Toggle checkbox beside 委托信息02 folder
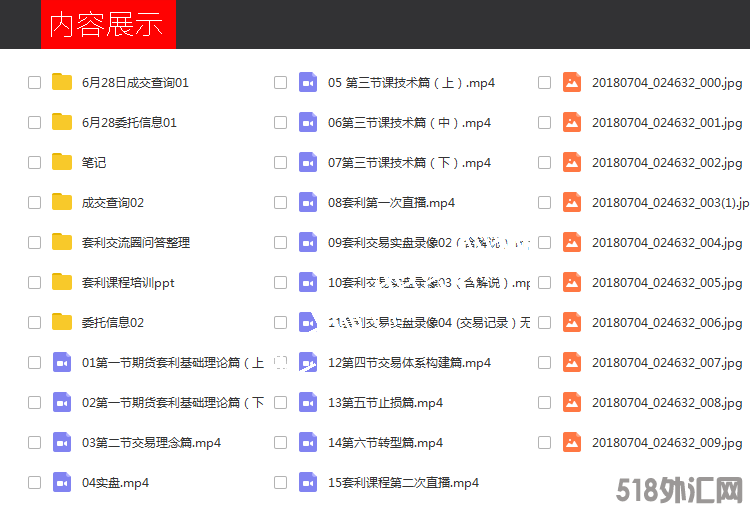Viewport: 750px width, 514px height. point(35,322)
